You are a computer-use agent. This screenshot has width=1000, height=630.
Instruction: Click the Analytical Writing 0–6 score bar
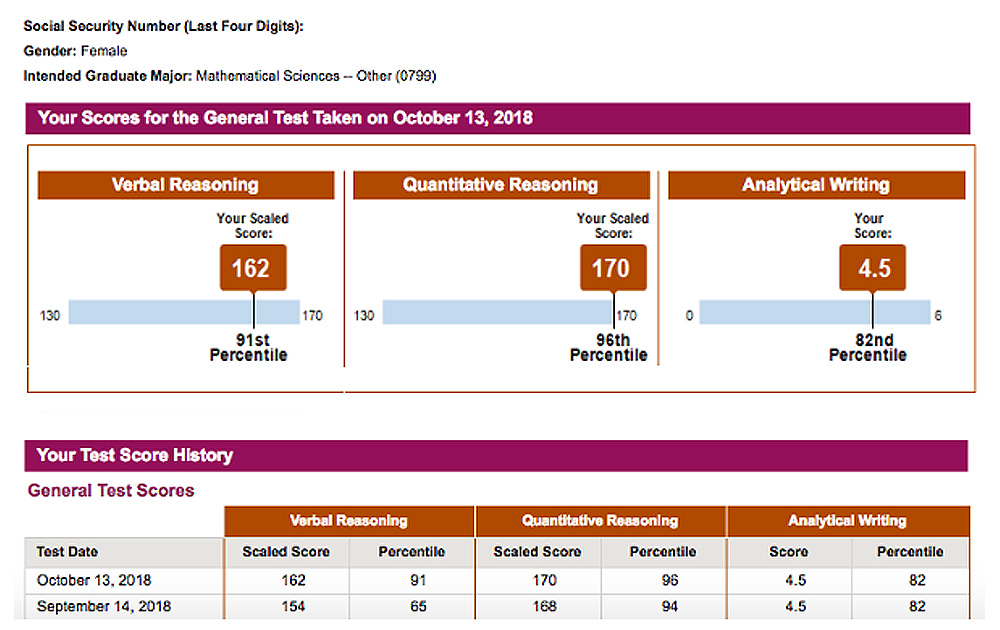point(814,314)
